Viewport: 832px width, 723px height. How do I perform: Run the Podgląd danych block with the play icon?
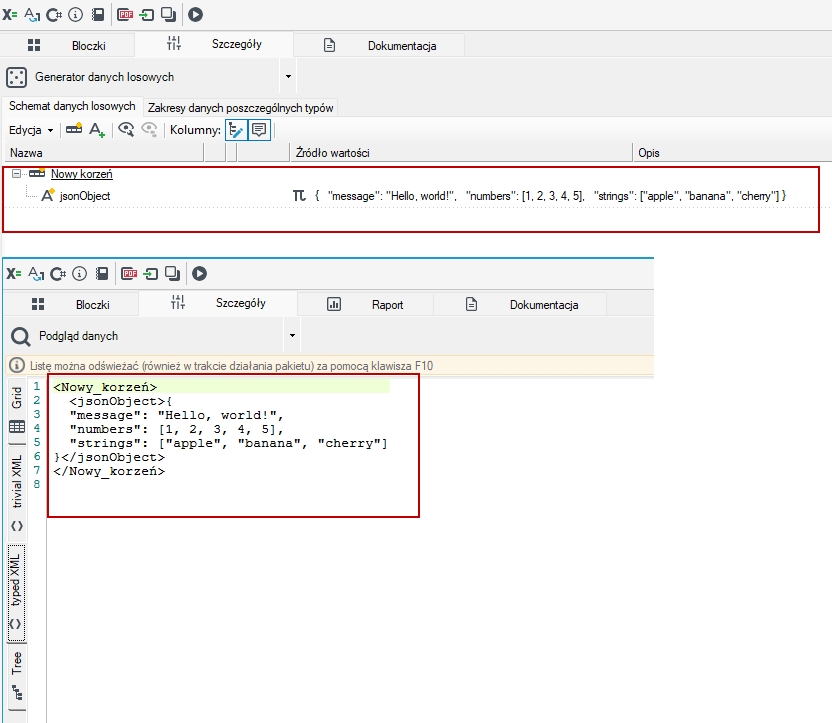[x=200, y=274]
